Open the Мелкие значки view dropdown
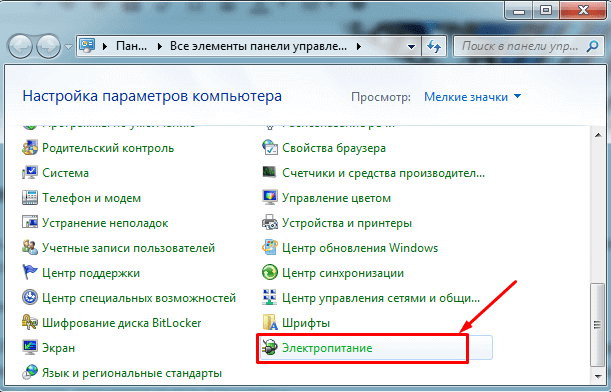The height and width of the screenshot is (392, 611). coord(472,97)
